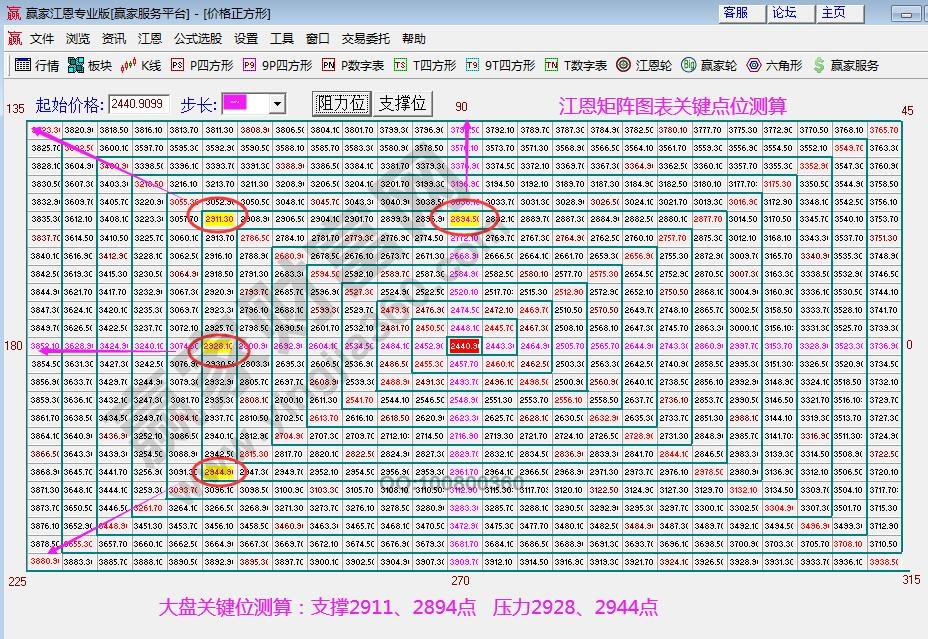928x639 pixels.
Task: Select the T数字表 time number table tool
Action: (575, 64)
